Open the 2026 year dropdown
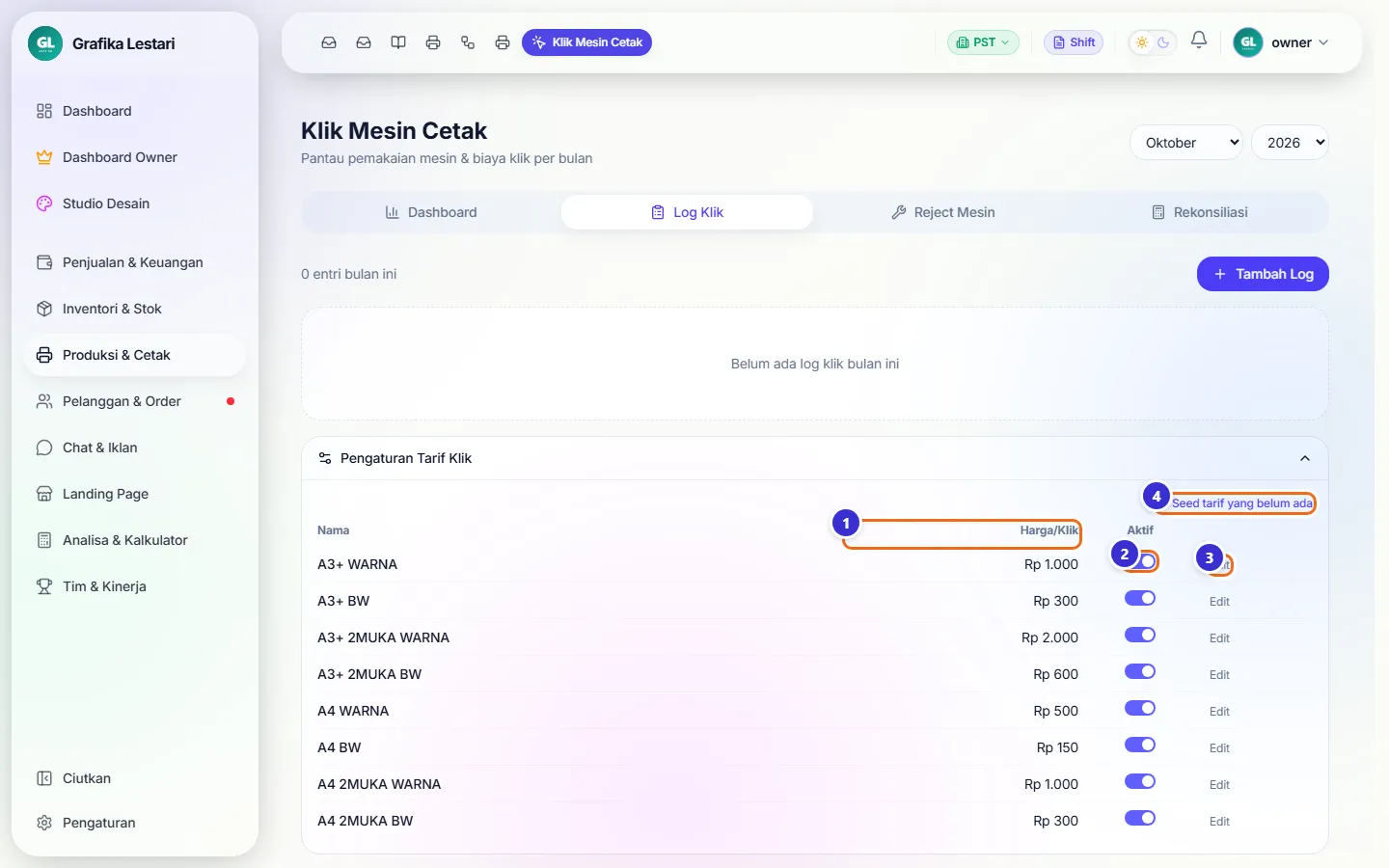Screen dimensions: 1389x868 click(x=1291, y=143)
